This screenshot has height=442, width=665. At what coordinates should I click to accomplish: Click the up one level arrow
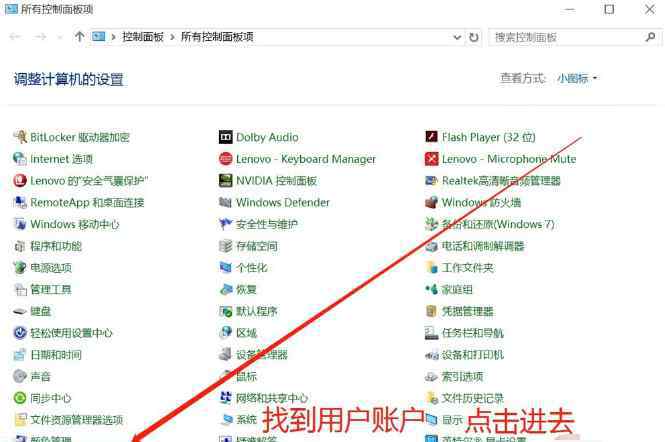79,37
